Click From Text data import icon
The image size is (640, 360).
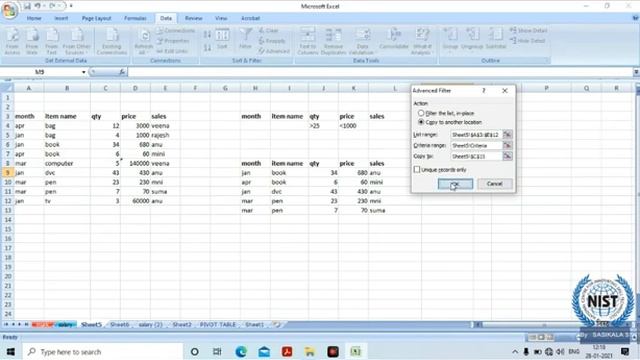(x=51, y=41)
